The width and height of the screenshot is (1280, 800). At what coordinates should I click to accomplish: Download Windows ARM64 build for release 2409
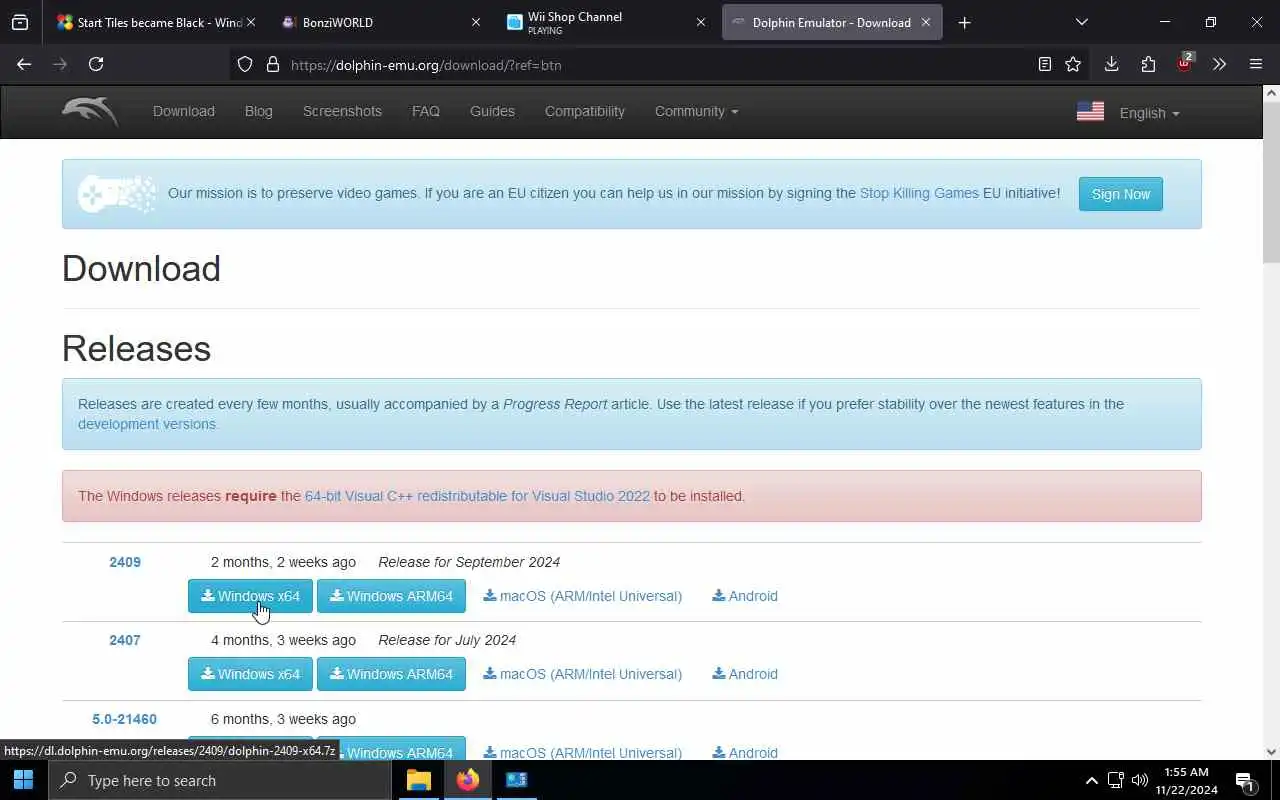coord(391,596)
